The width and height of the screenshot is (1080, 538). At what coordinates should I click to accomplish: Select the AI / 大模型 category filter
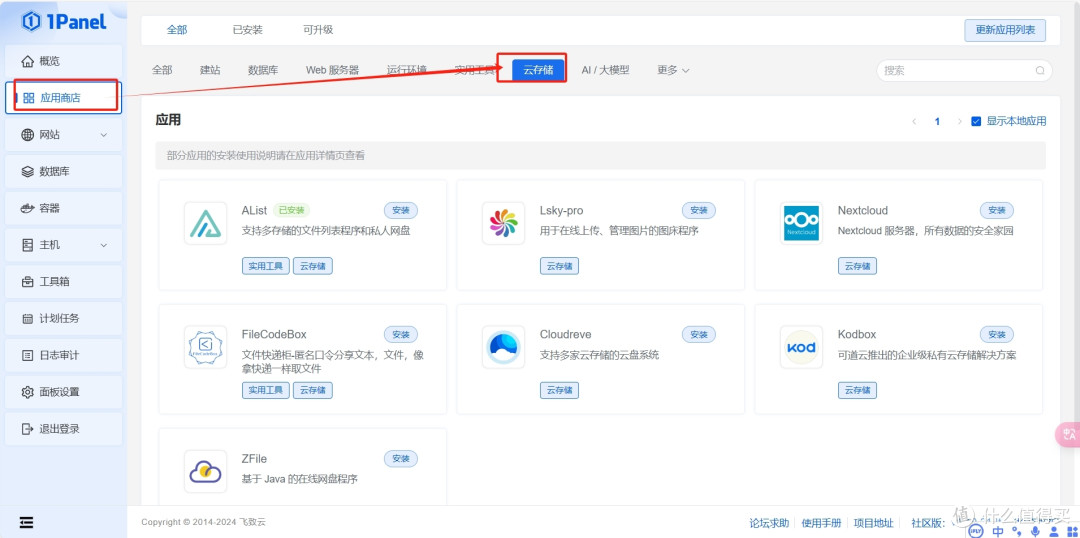point(605,70)
